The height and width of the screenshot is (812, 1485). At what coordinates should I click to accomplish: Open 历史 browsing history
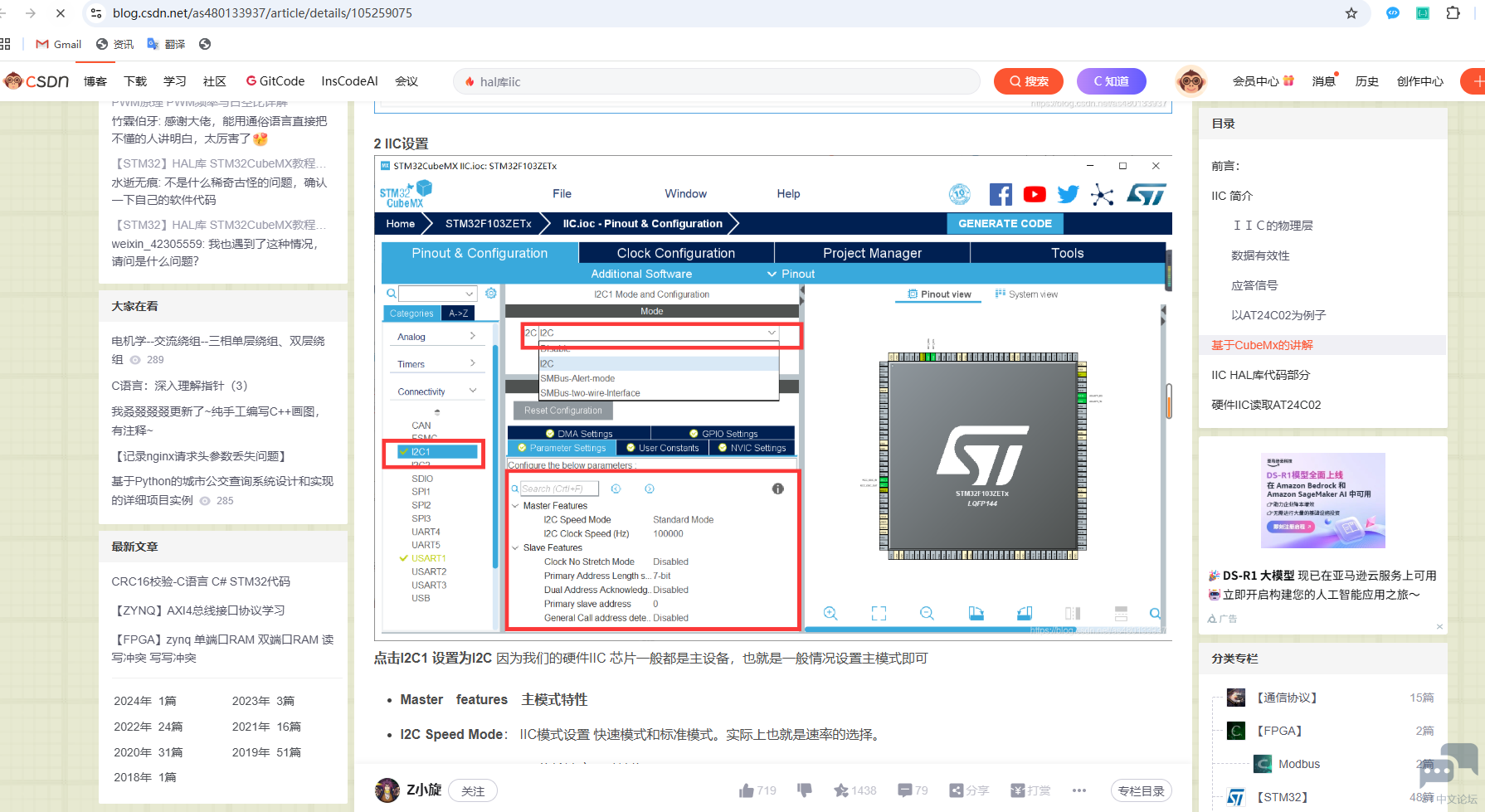[x=1367, y=81]
